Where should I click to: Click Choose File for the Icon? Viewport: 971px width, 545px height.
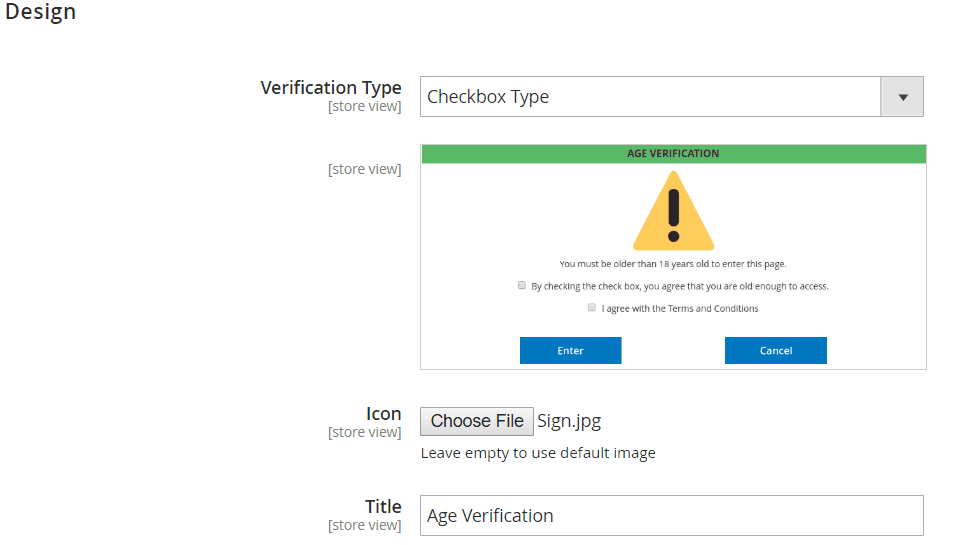(477, 421)
